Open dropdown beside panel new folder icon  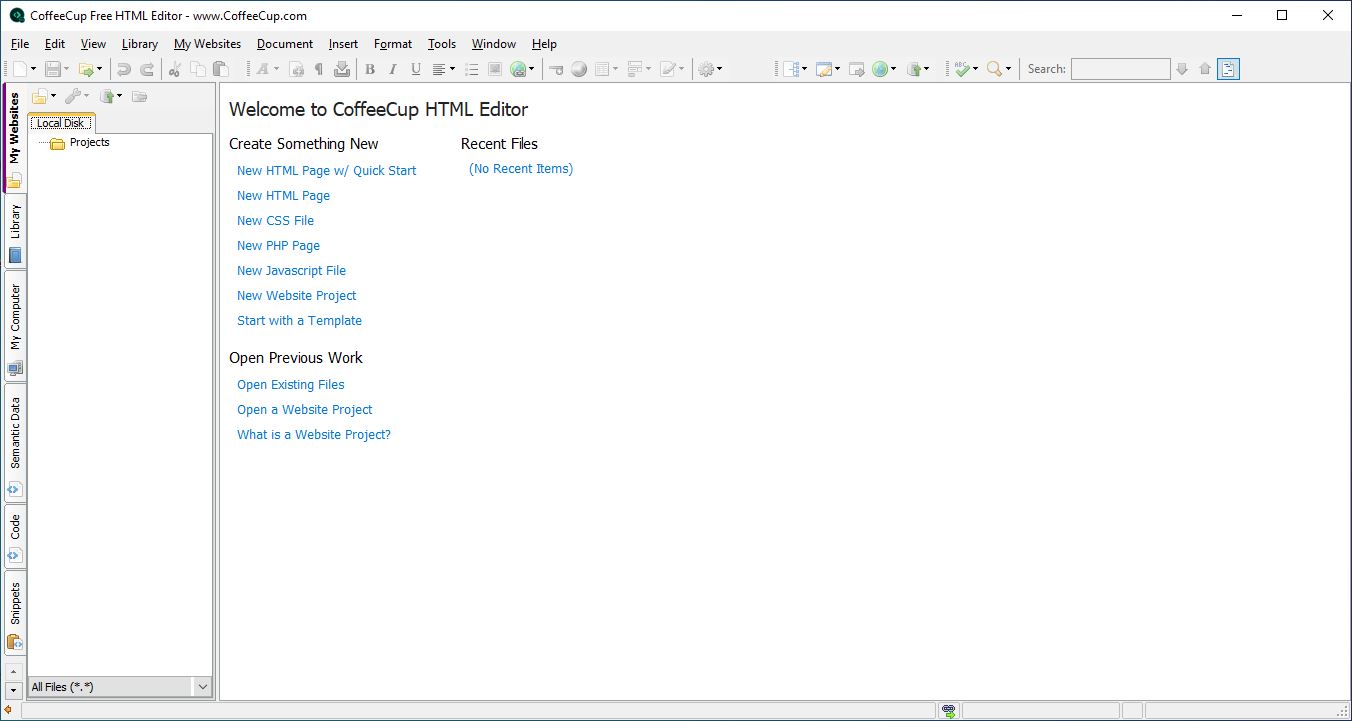click(54, 96)
